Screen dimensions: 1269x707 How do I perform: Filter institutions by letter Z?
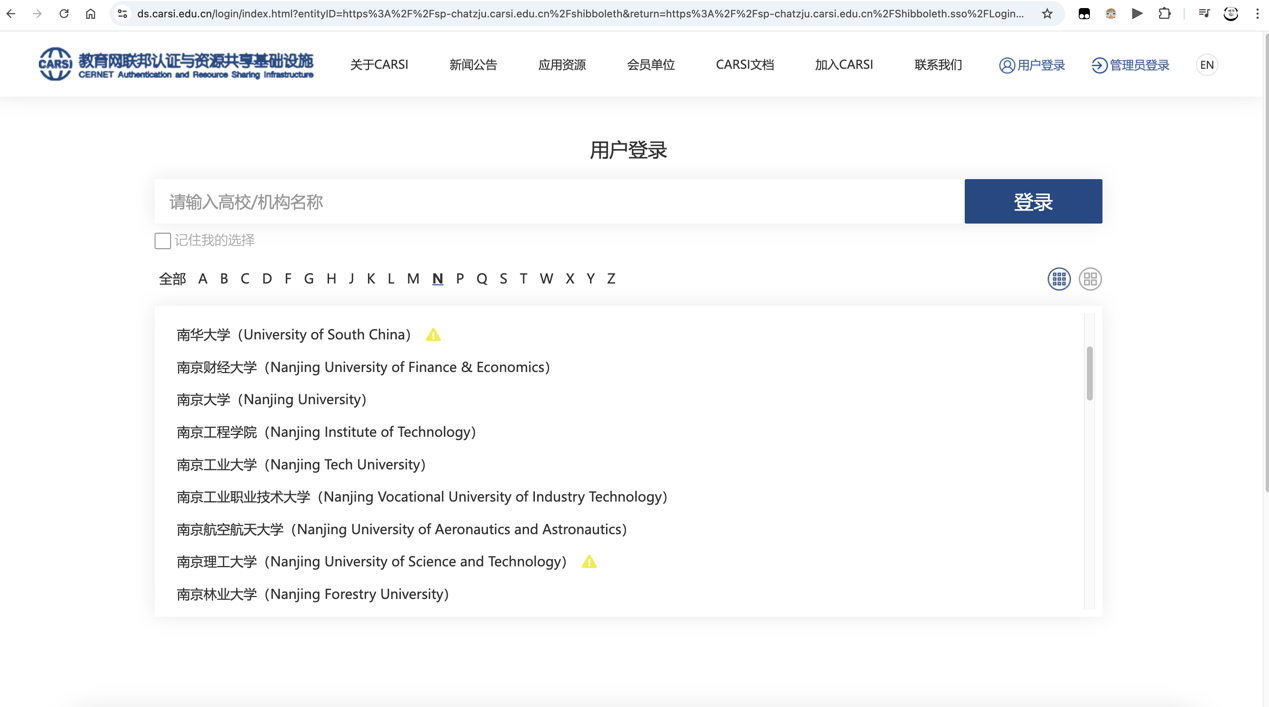[611, 279]
